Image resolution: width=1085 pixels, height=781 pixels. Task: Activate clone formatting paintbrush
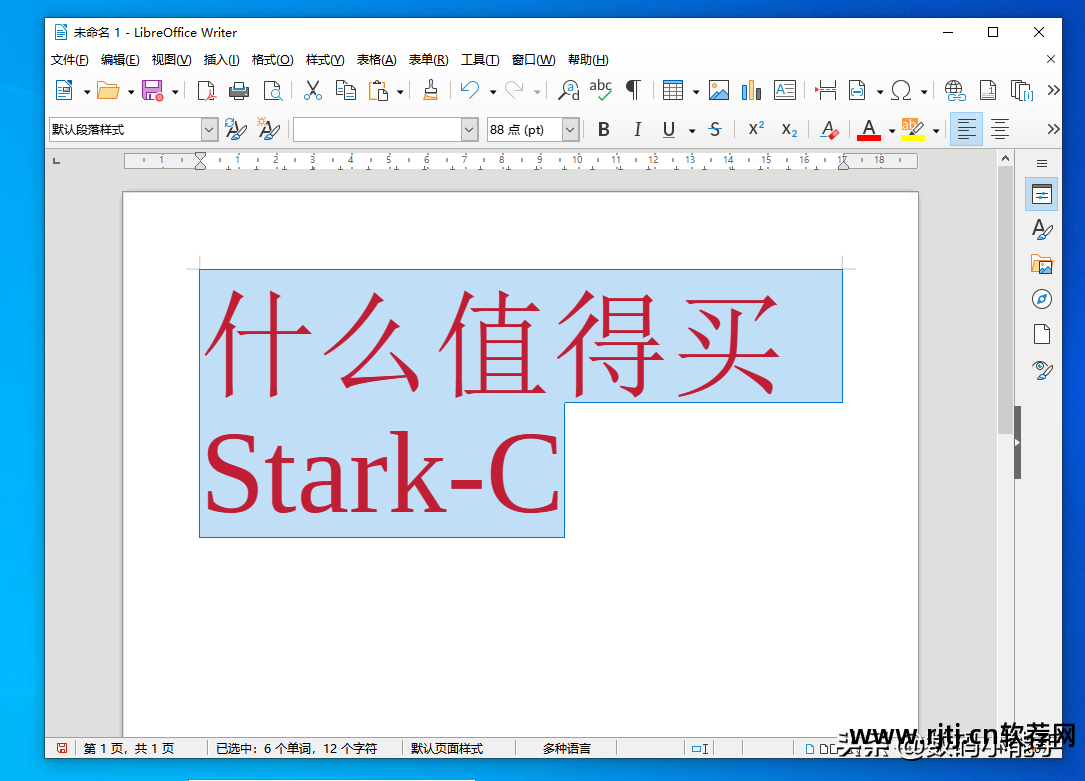(430, 91)
